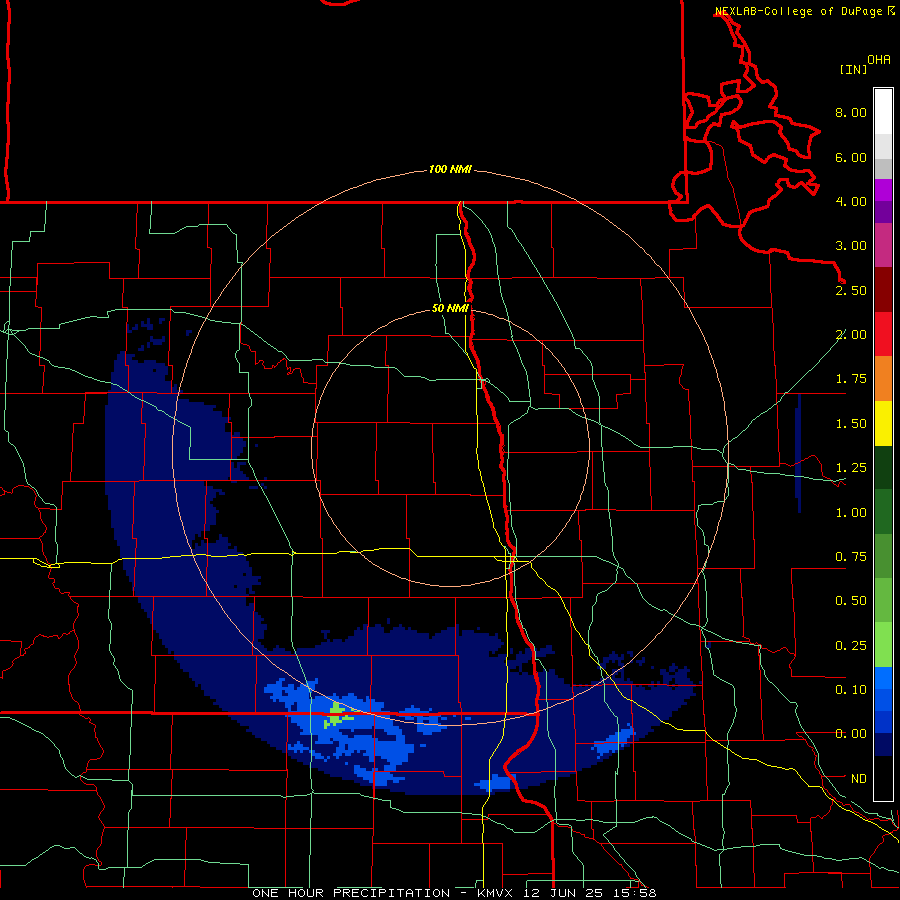Click the OHA product label above legend
The image size is (900, 900).
coord(879,60)
